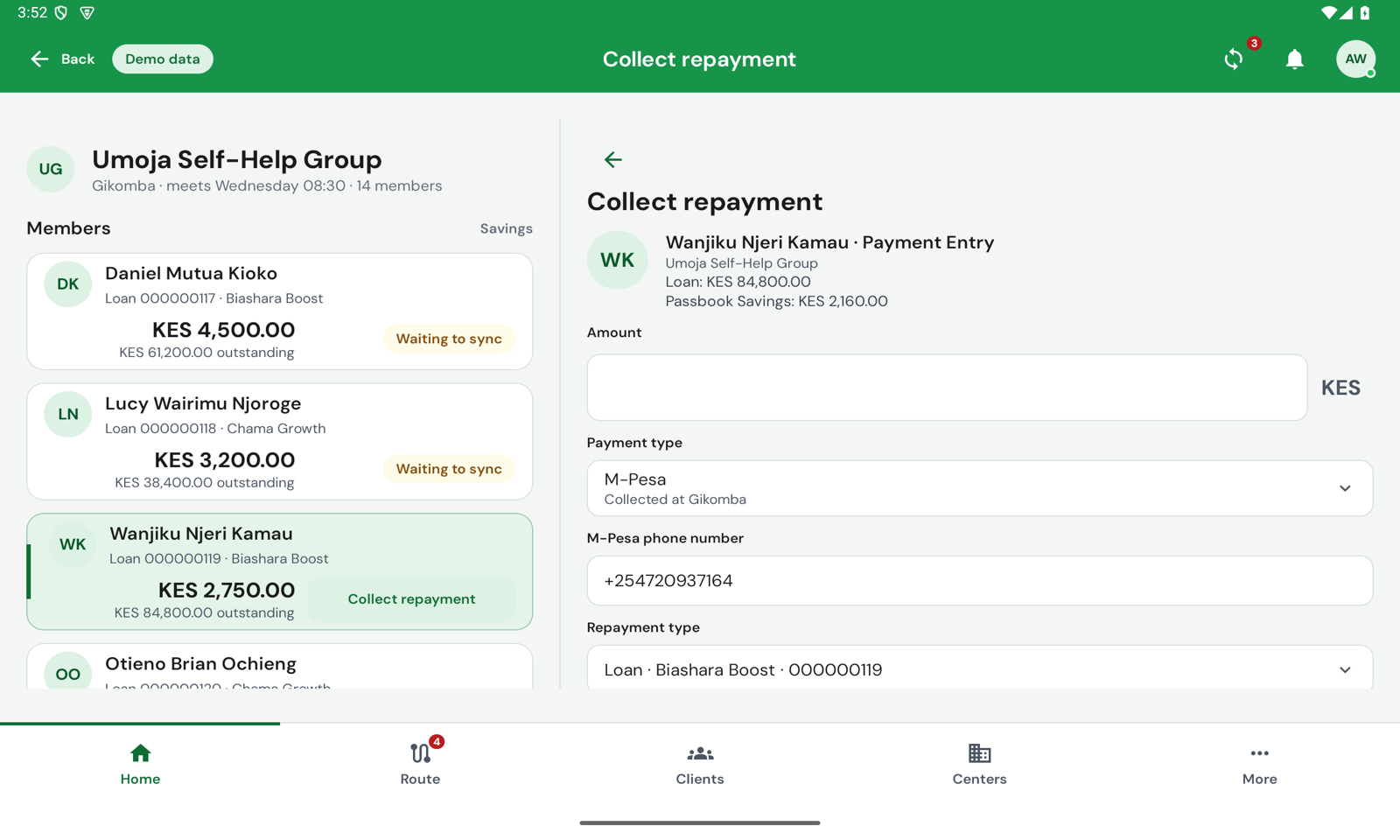Click the DK member avatar

pos(67,283)
